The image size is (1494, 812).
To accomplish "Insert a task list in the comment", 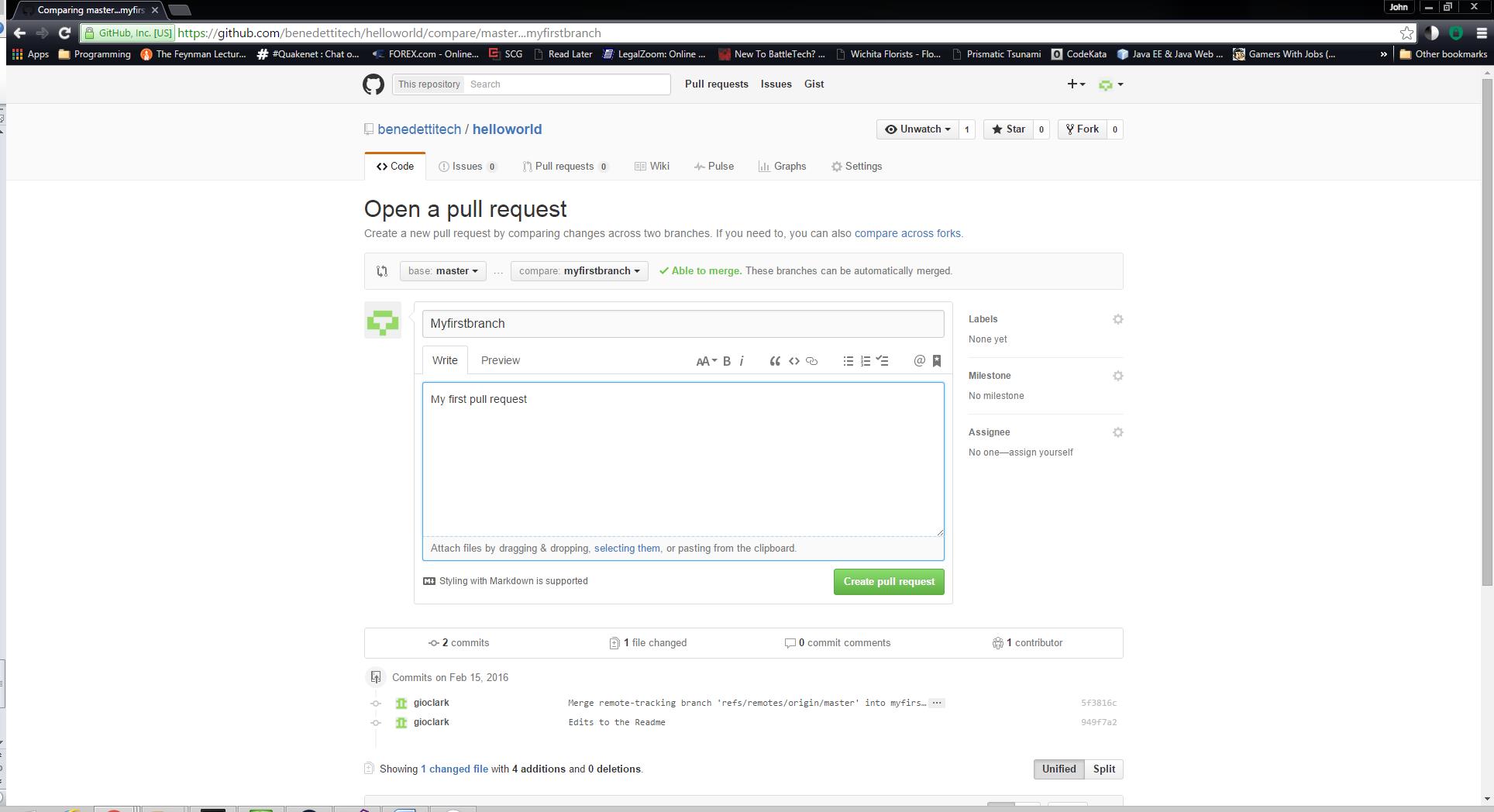I will 883,361.
